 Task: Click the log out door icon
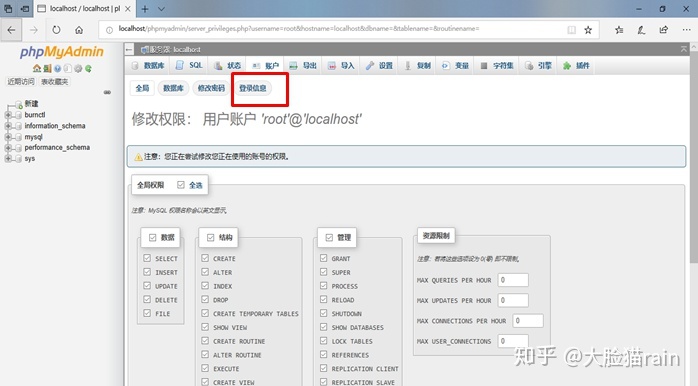[x=47, y=69]
